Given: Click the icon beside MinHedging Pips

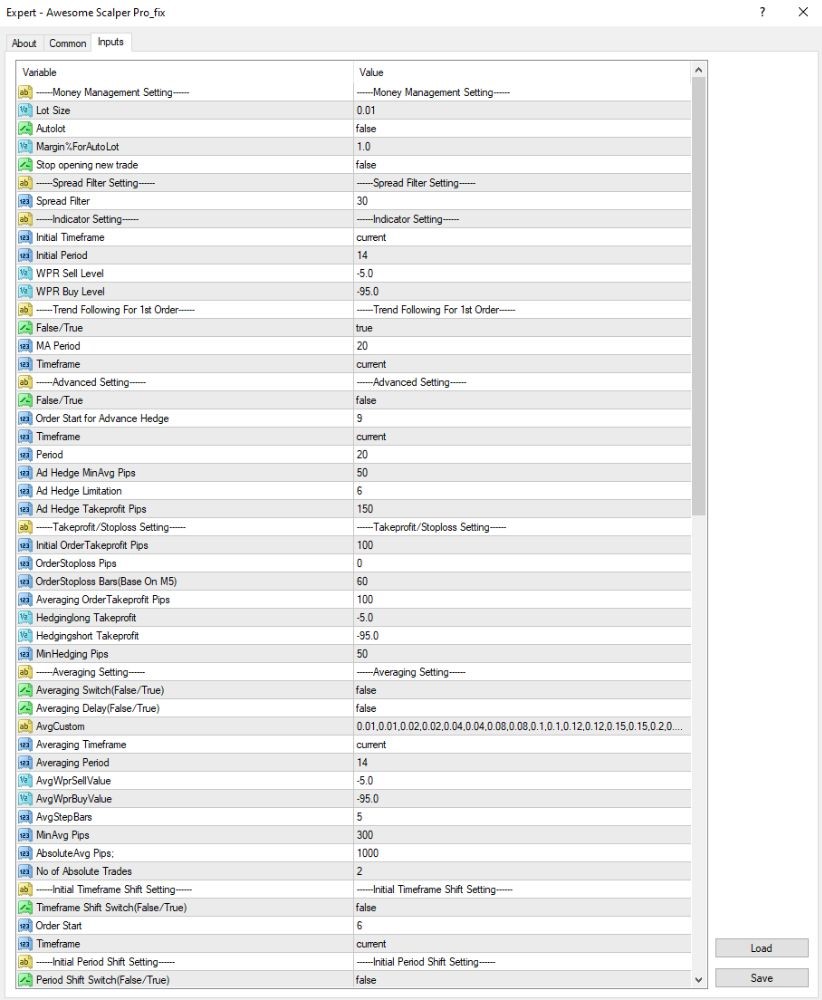Looking at the screenshot, I should pyautogui.click(x=25, y=654).
